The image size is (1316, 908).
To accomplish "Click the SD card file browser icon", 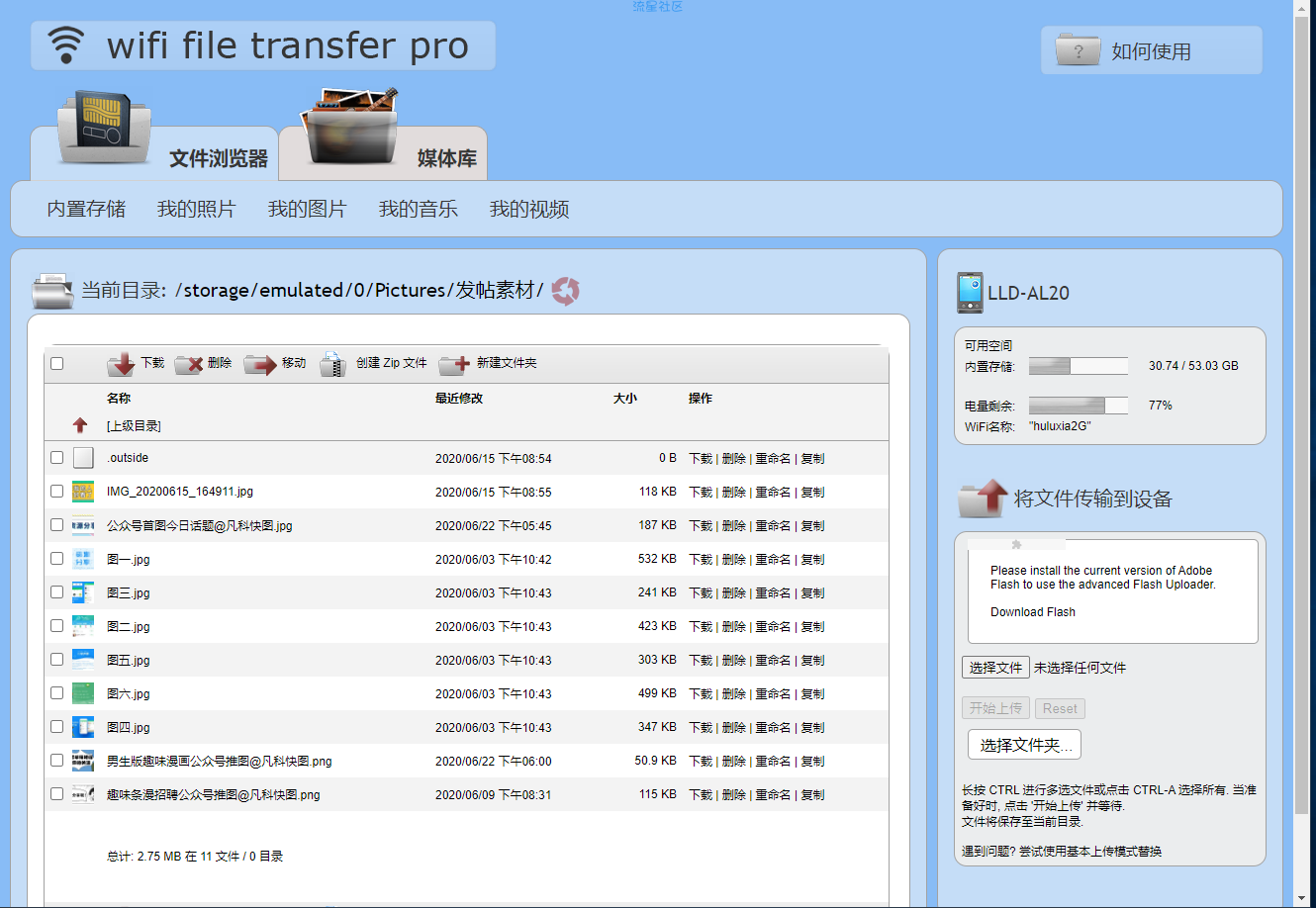I will (104, 129).
